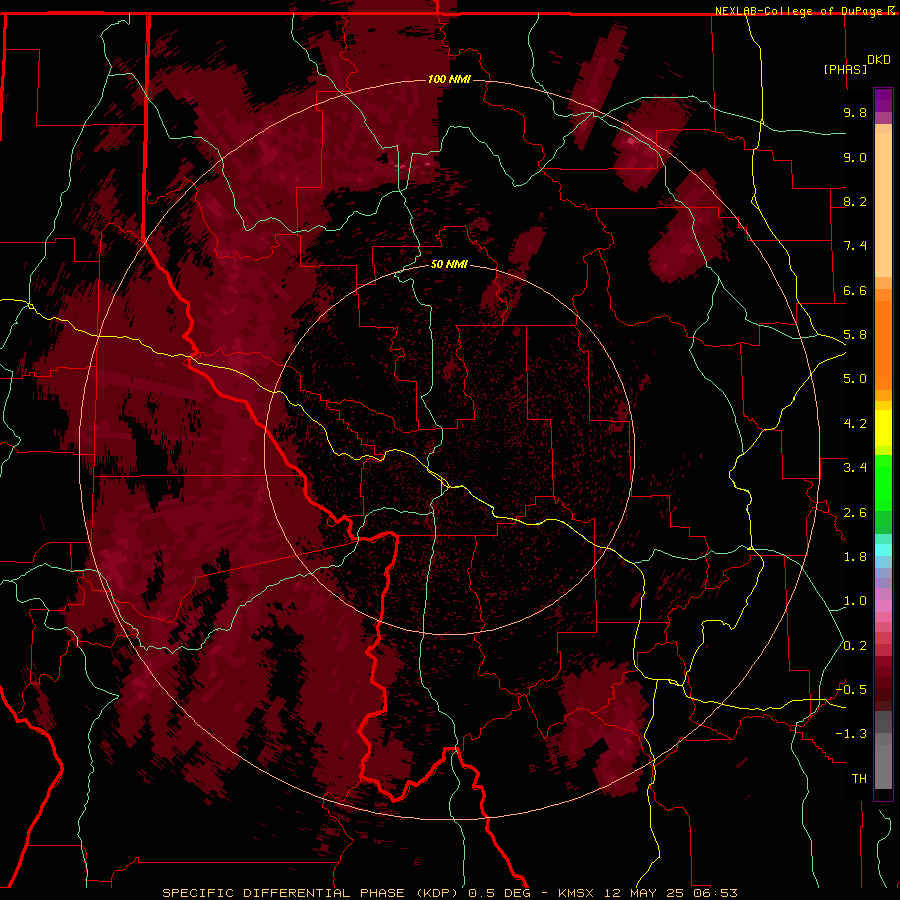Screen dimensions: 900x900
Task: Click the DKD product label
Action: coord(879,60)
